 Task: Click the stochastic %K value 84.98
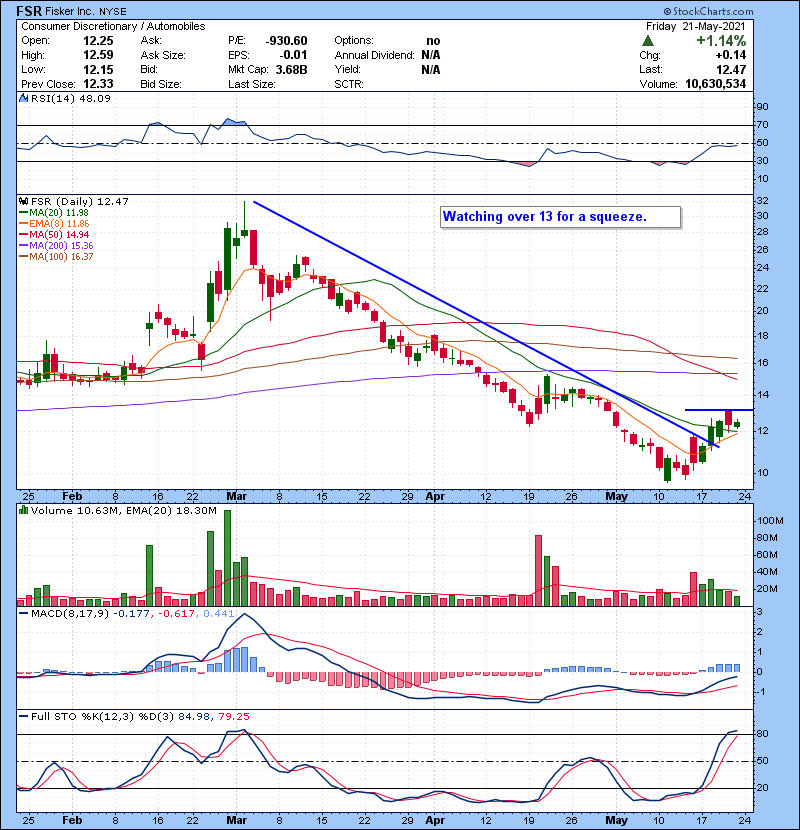point(193,717)
